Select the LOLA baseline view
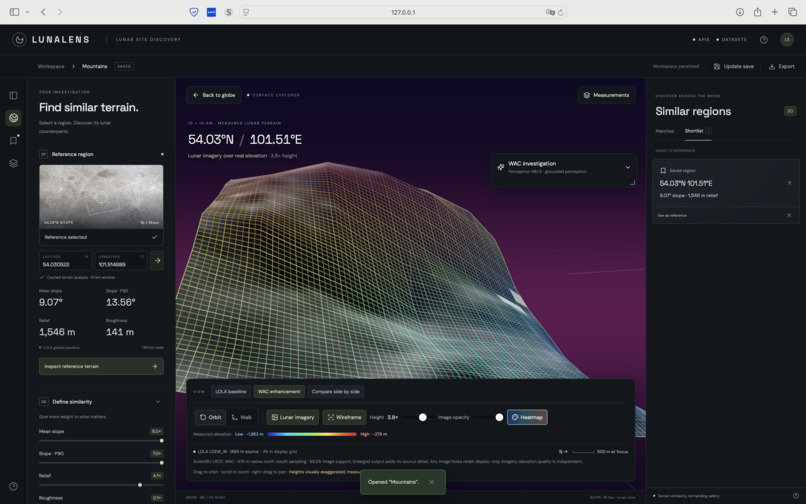Image resolution: width=806 pixels, height=504 pixels. point(231,391)
